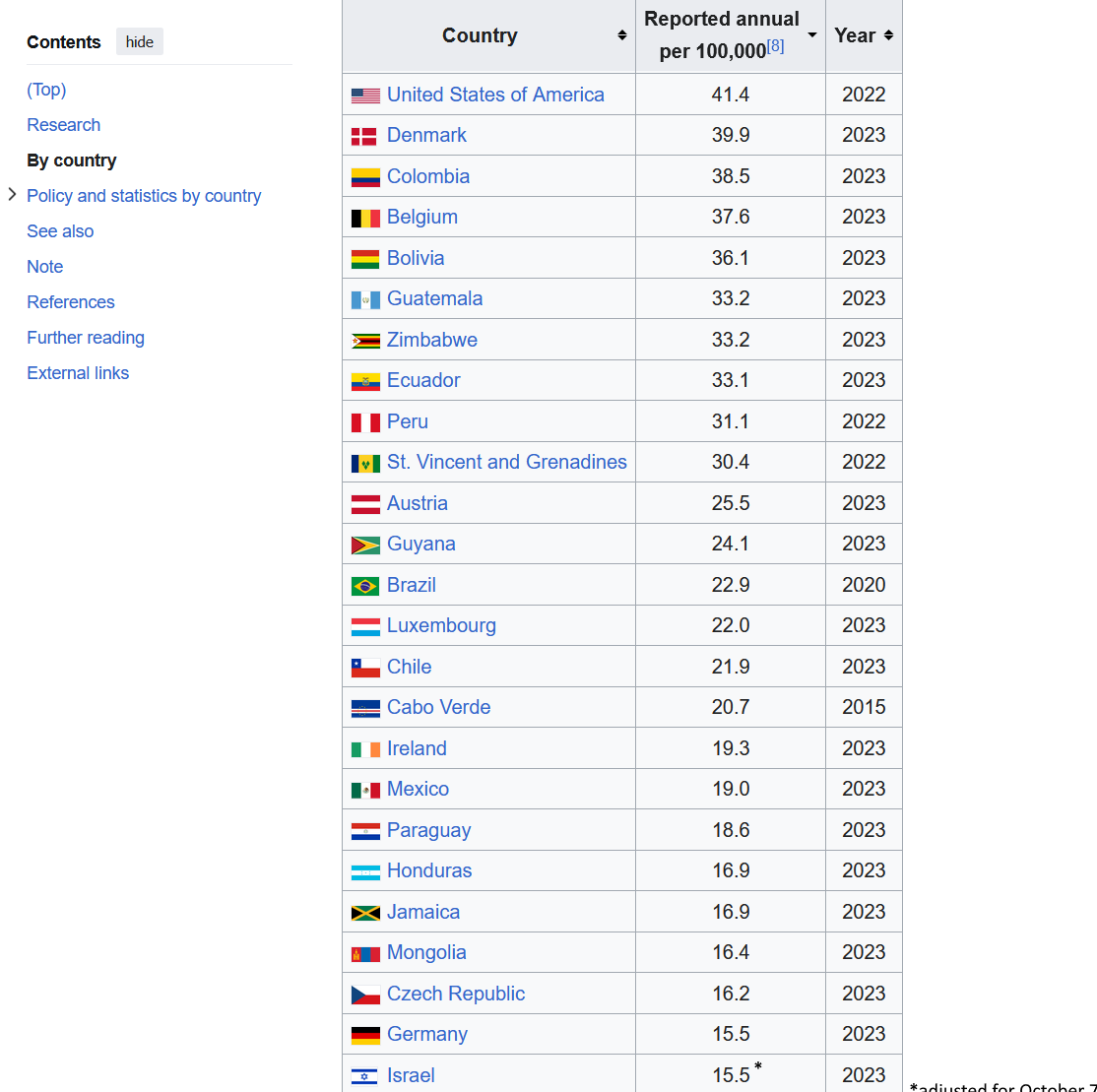Click the Ireland flag icon
Image resolution: width=1097 pixels, height=1092 pixels.
click(x=365, y=750)
